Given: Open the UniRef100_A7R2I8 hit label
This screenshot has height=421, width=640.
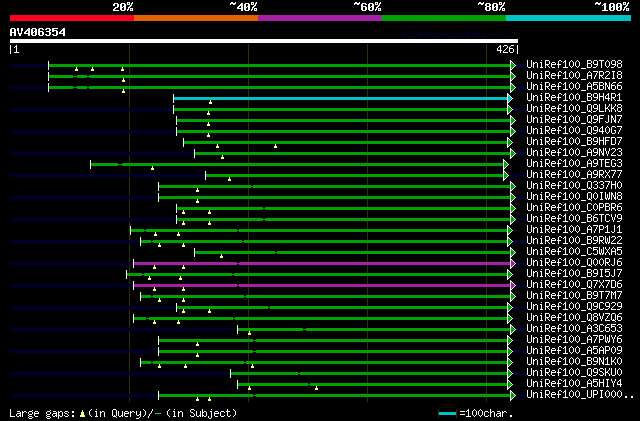Looking at the screenshot, I should click(574, 76).
